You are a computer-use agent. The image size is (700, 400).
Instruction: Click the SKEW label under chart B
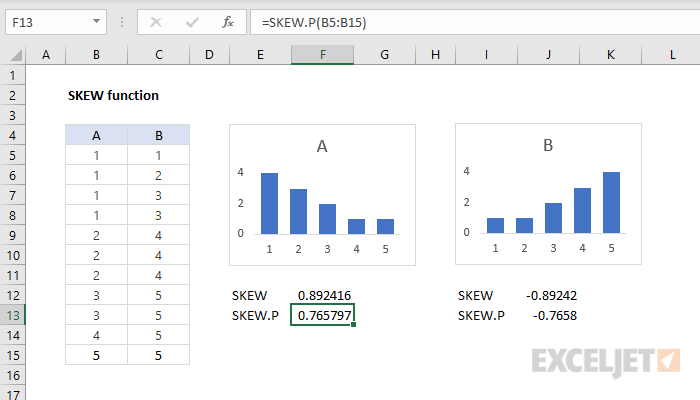click(x=475, y=296)
